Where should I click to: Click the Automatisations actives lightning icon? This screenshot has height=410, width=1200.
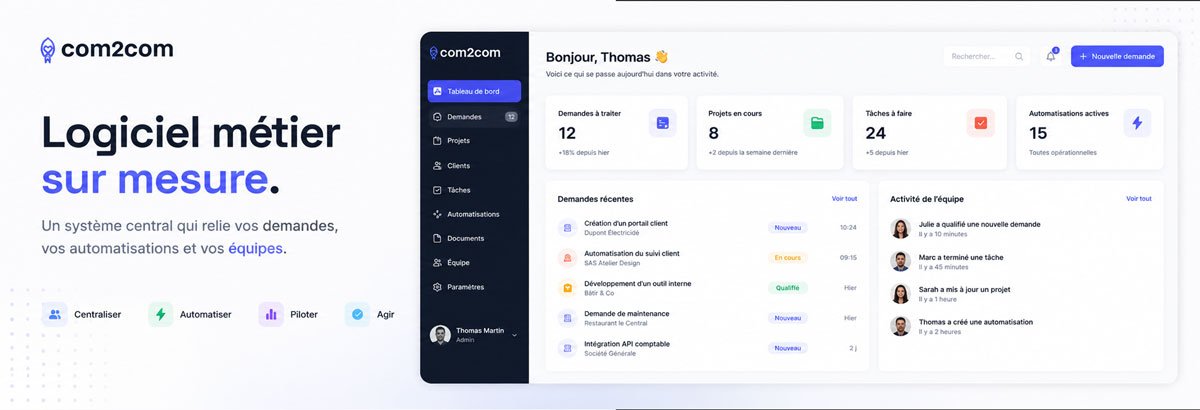pyautogui.click(x=1137, y=123)
